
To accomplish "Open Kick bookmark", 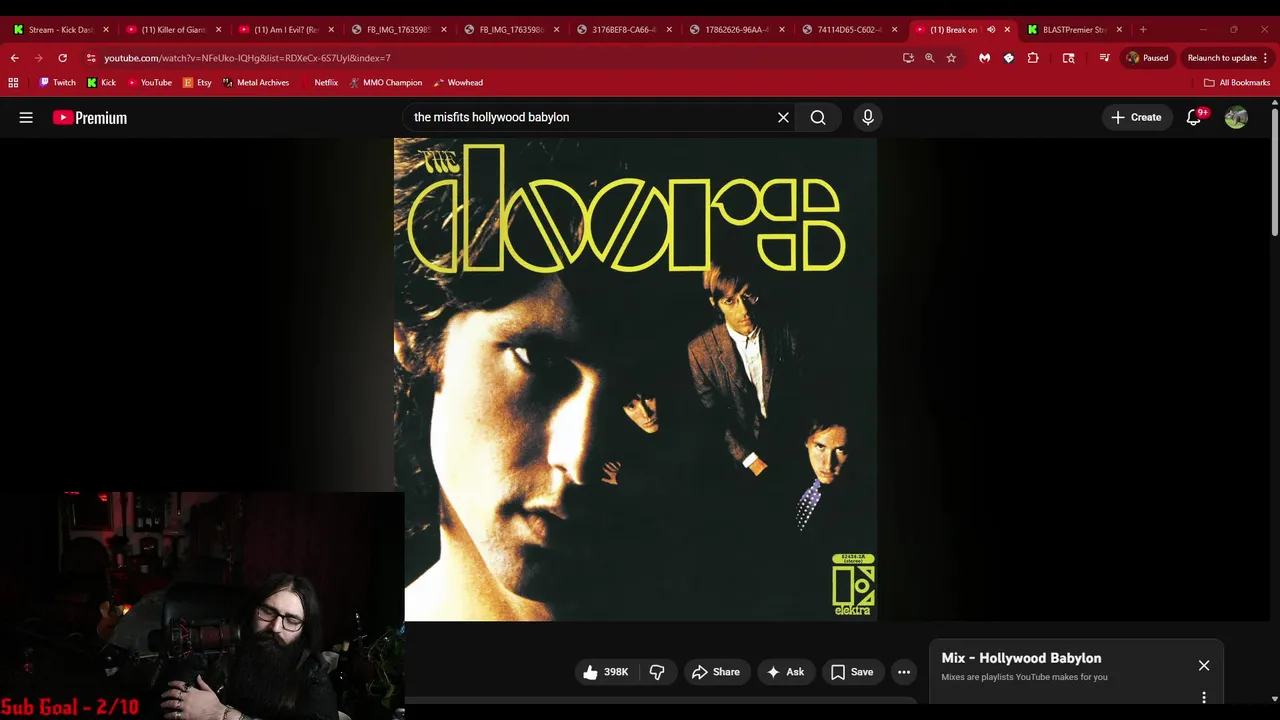I will tap(102, 82).
